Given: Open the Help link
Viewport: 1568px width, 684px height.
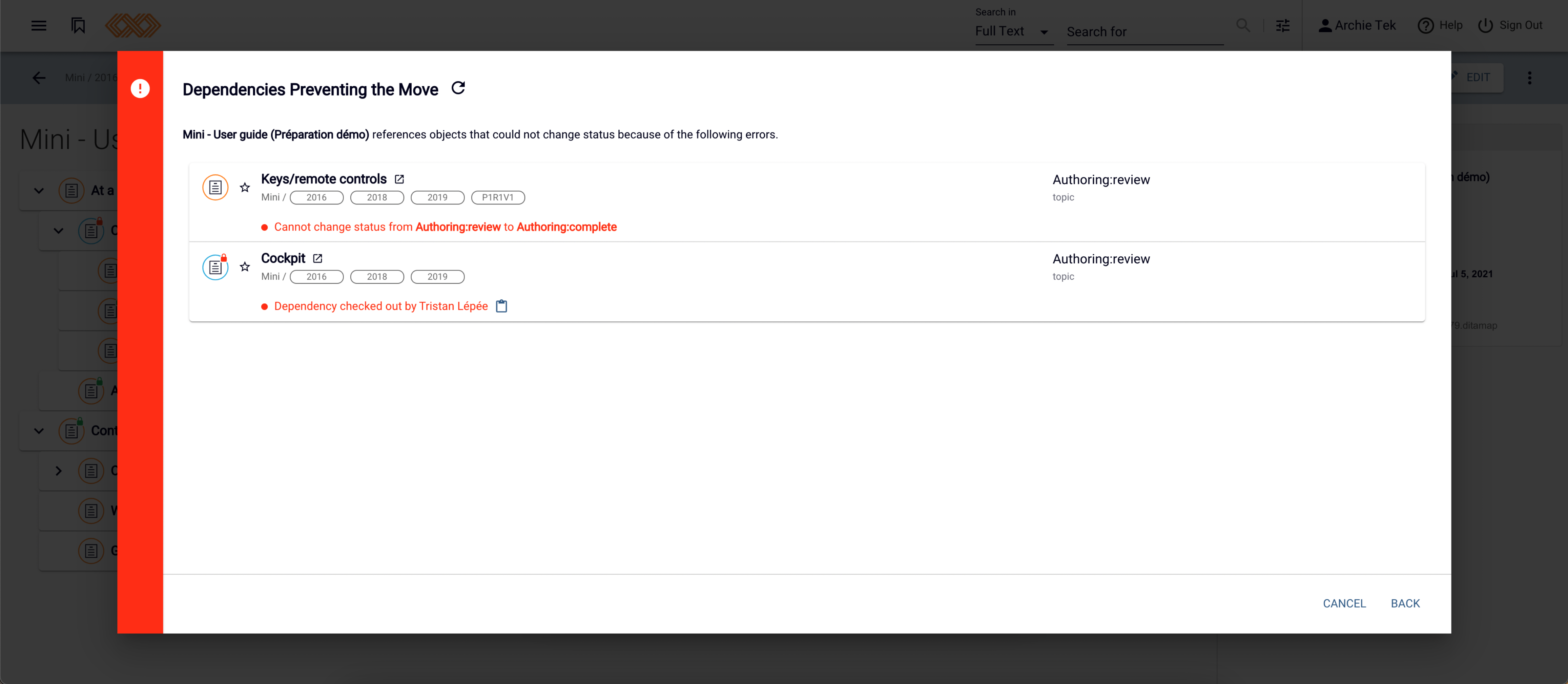Looking at the screenshot, I should tap(1440, 25).
